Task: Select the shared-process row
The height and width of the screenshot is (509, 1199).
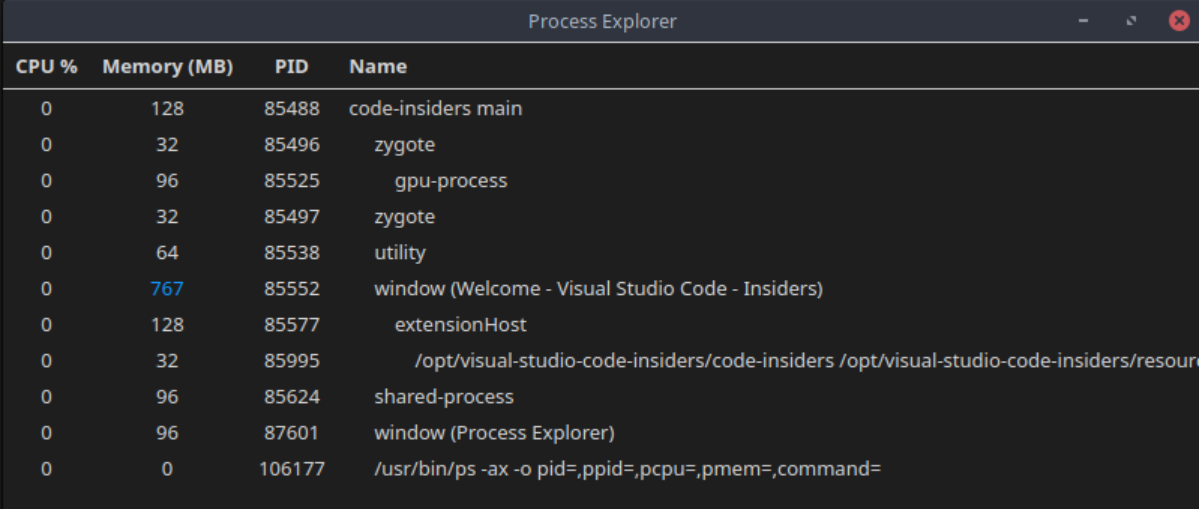Action: 600,397
